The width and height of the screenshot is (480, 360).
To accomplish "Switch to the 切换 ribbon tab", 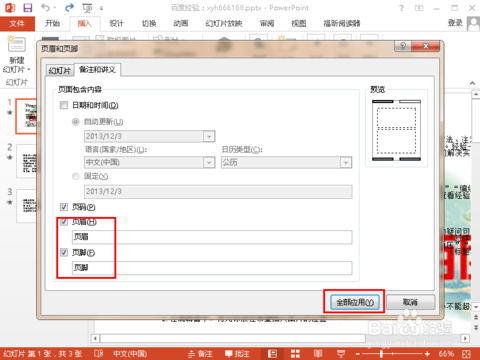I will (149, 23).
